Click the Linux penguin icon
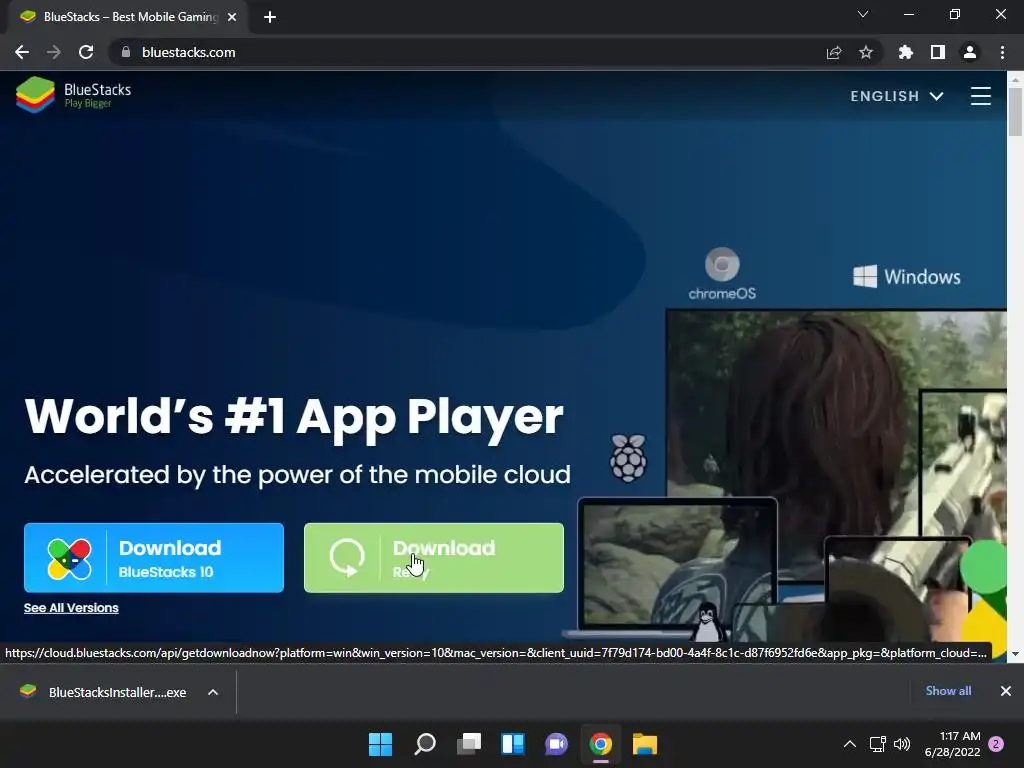1024x768 pixels. [707, 622]
